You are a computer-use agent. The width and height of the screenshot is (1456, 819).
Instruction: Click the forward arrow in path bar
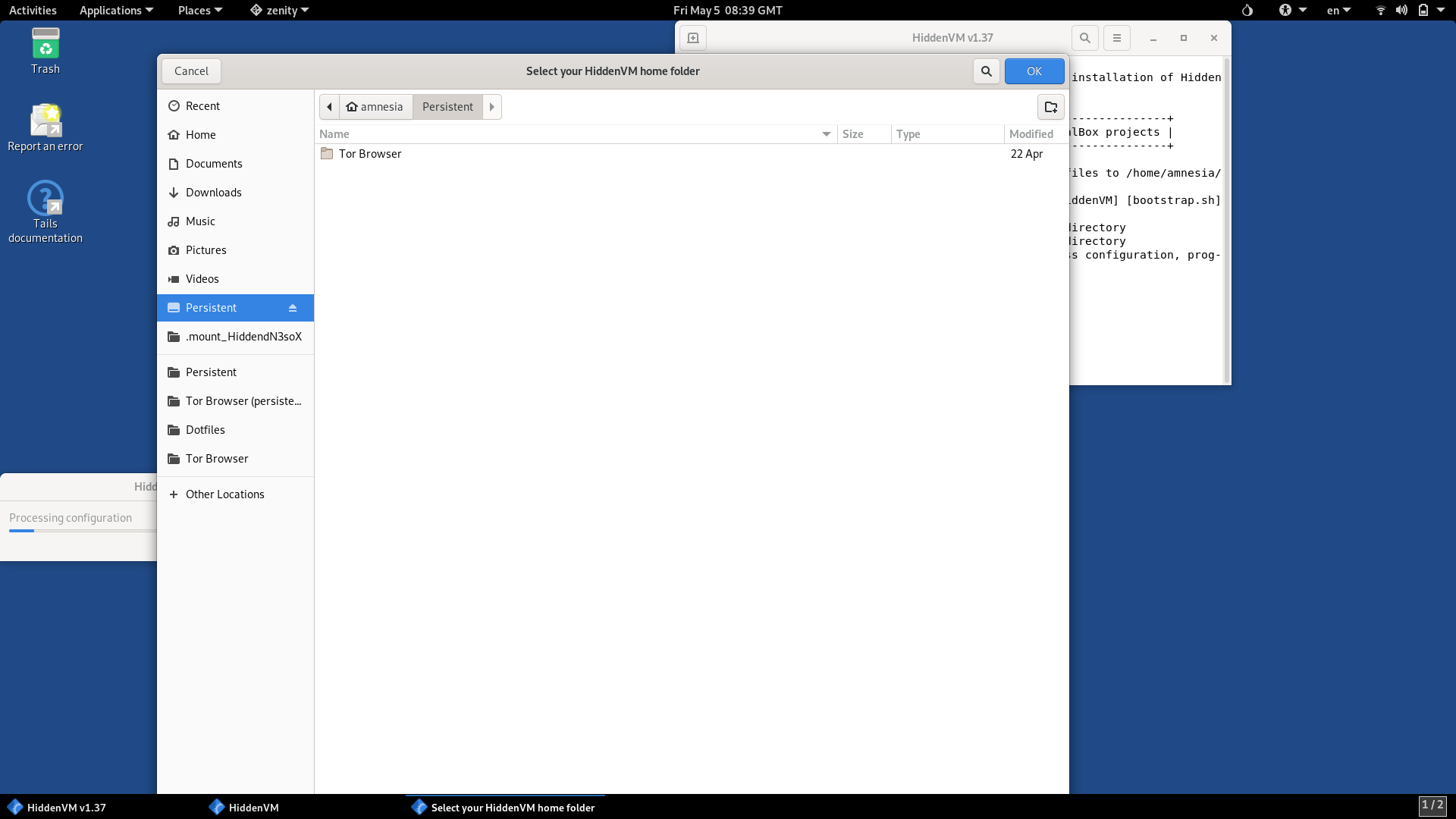click(x=492, y=107)
